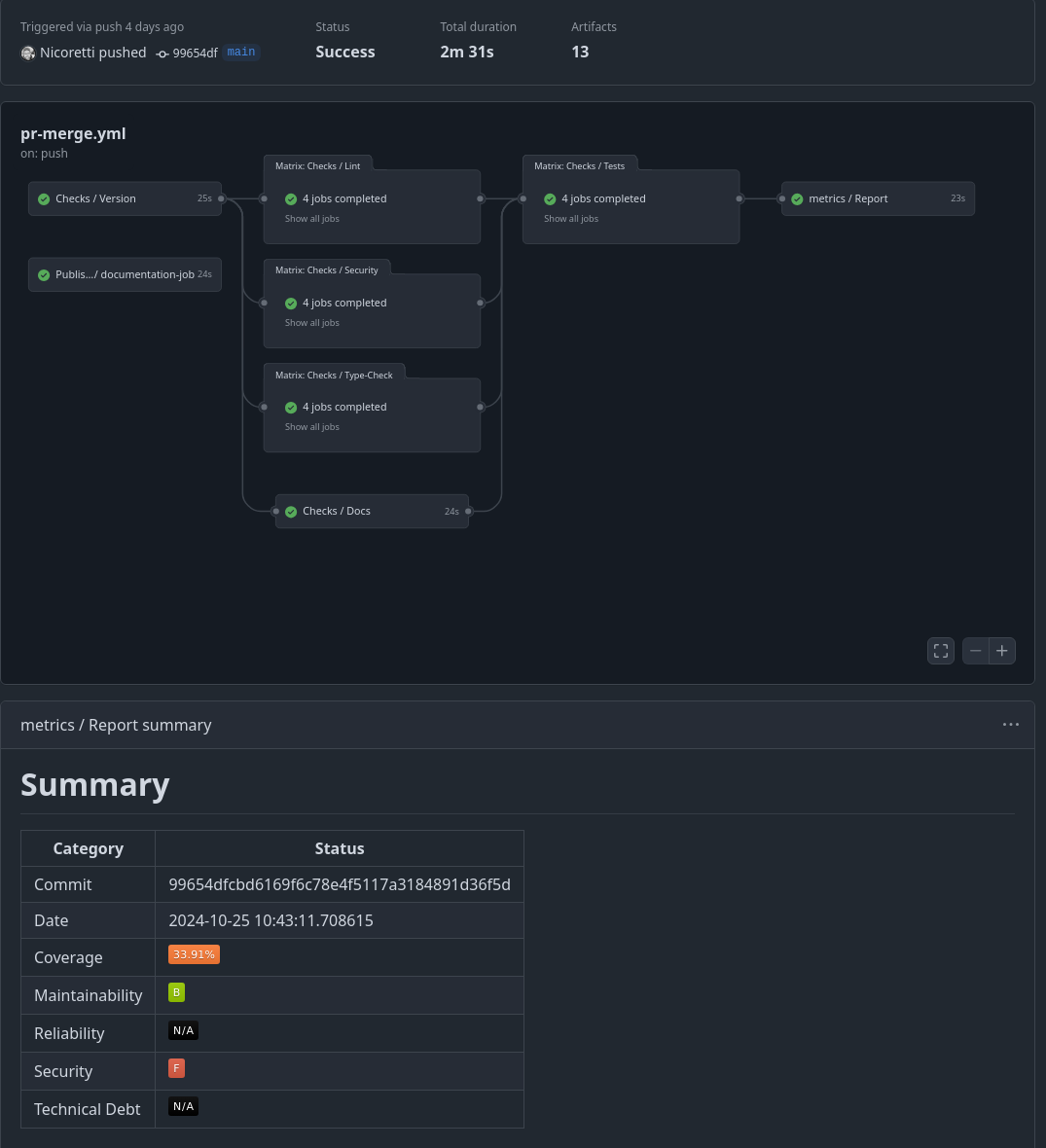Click the green B maintainability badge
1046x1148 pixels.
176,992
